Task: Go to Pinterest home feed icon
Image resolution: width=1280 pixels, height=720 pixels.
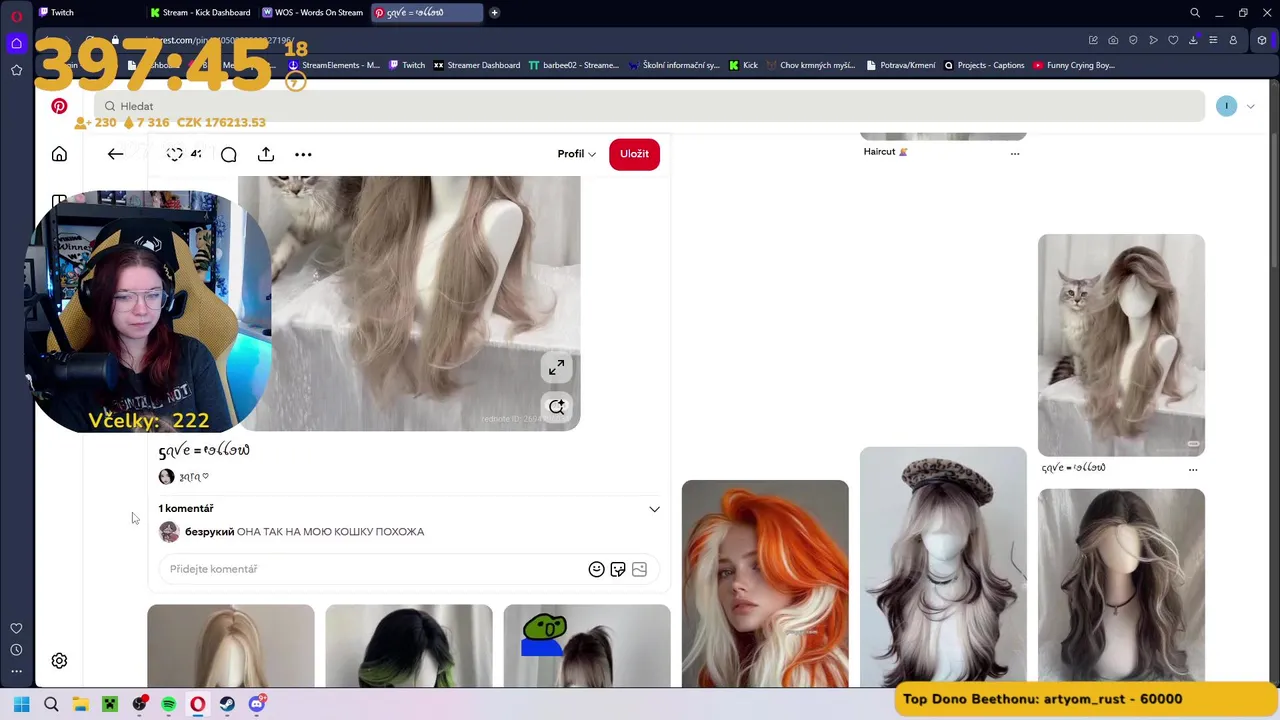Action: click(59, 154)
